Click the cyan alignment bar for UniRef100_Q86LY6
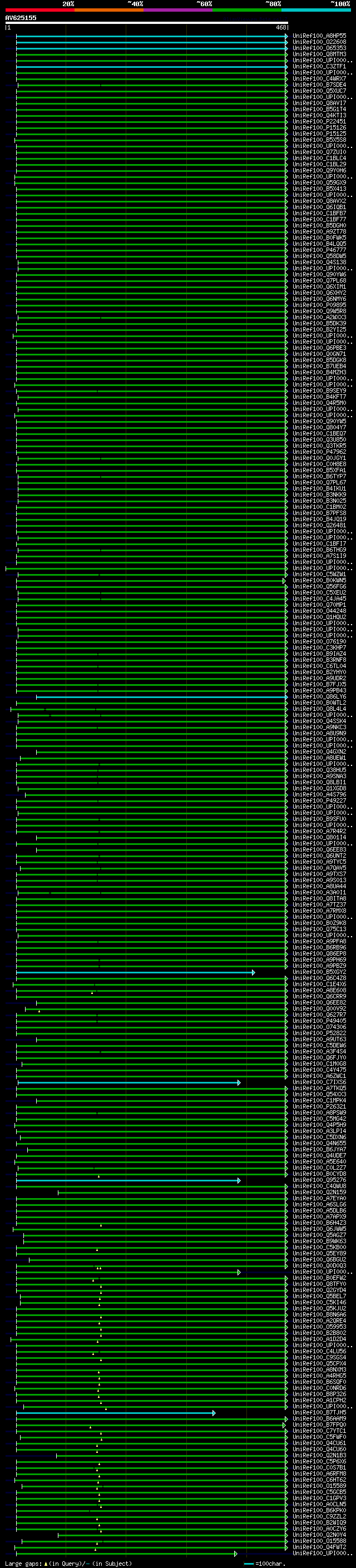 (161, 697)
